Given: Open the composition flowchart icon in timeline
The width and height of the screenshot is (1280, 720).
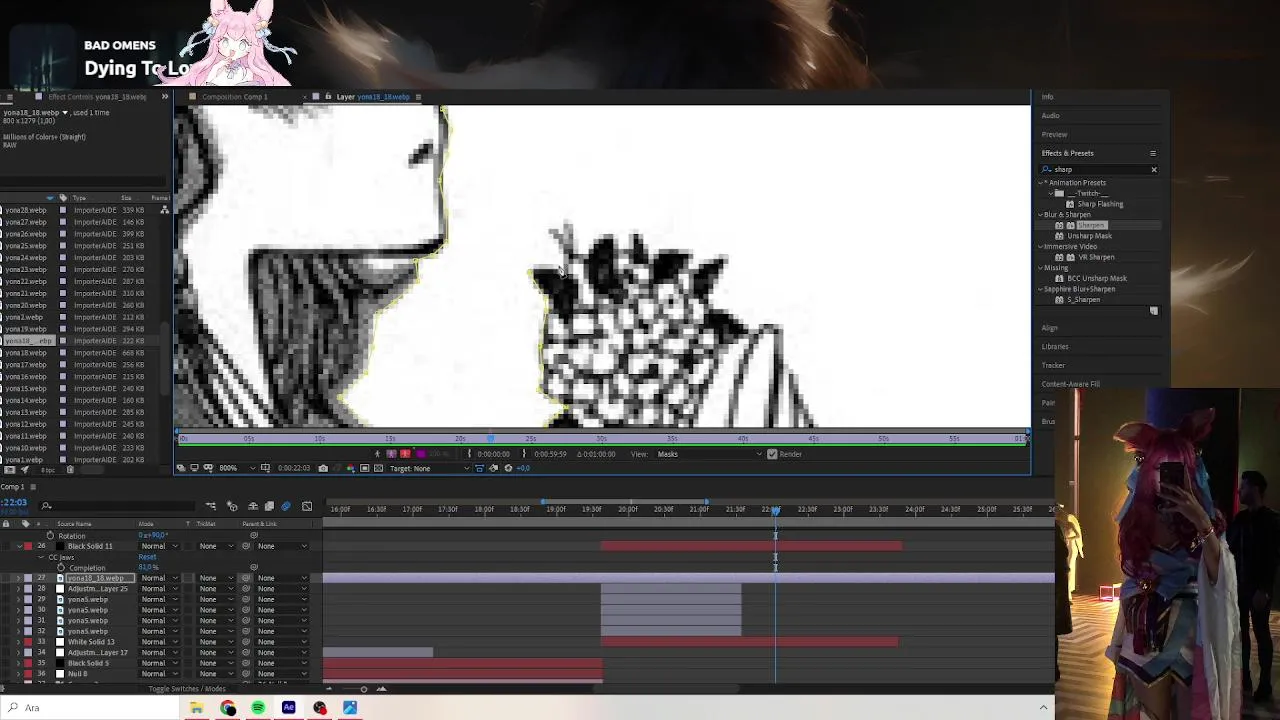Looking at the screenshot, I should click(211, 507).
